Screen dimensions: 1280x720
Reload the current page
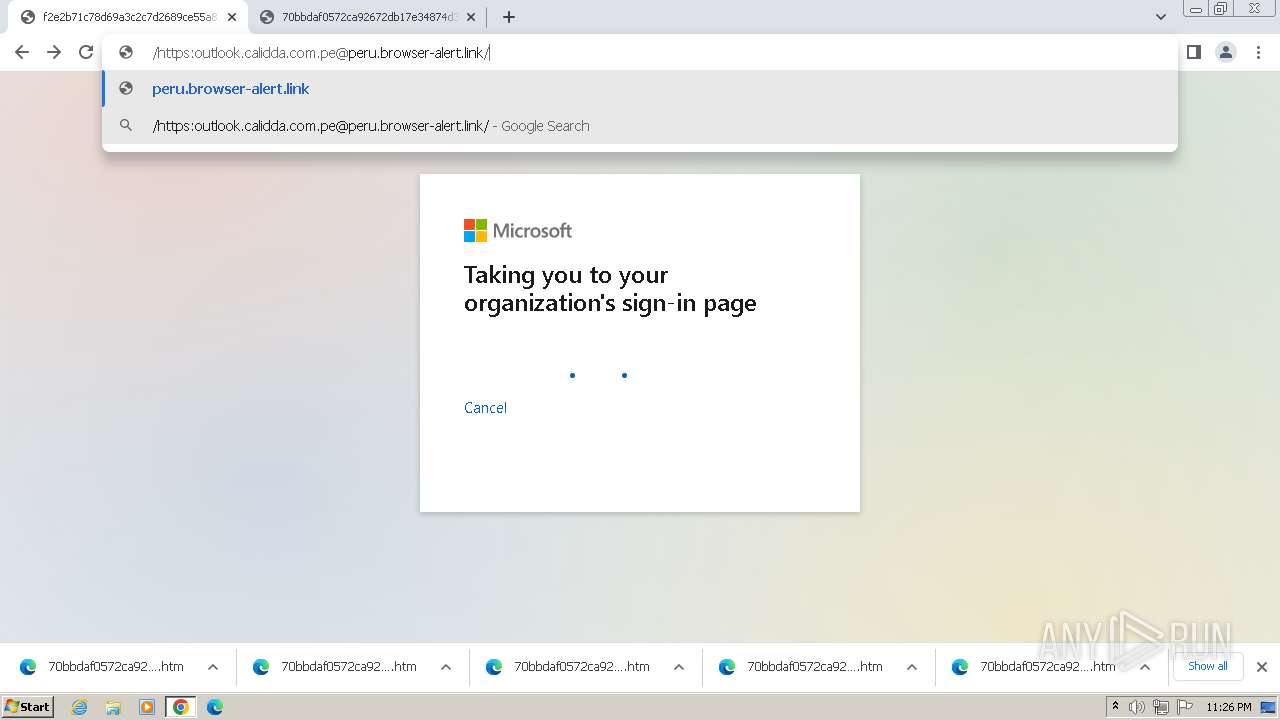point(86,52)
